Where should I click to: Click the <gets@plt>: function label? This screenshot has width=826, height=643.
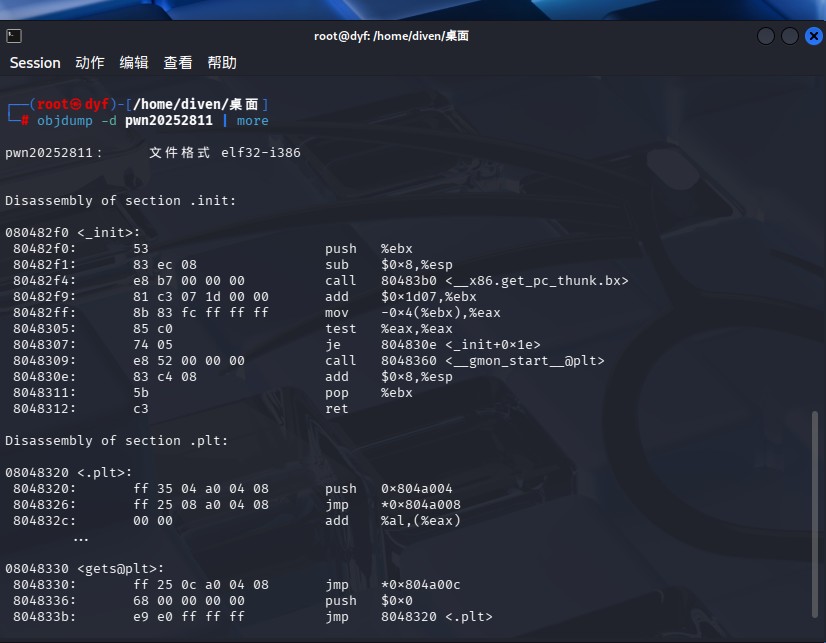point(121,569)
